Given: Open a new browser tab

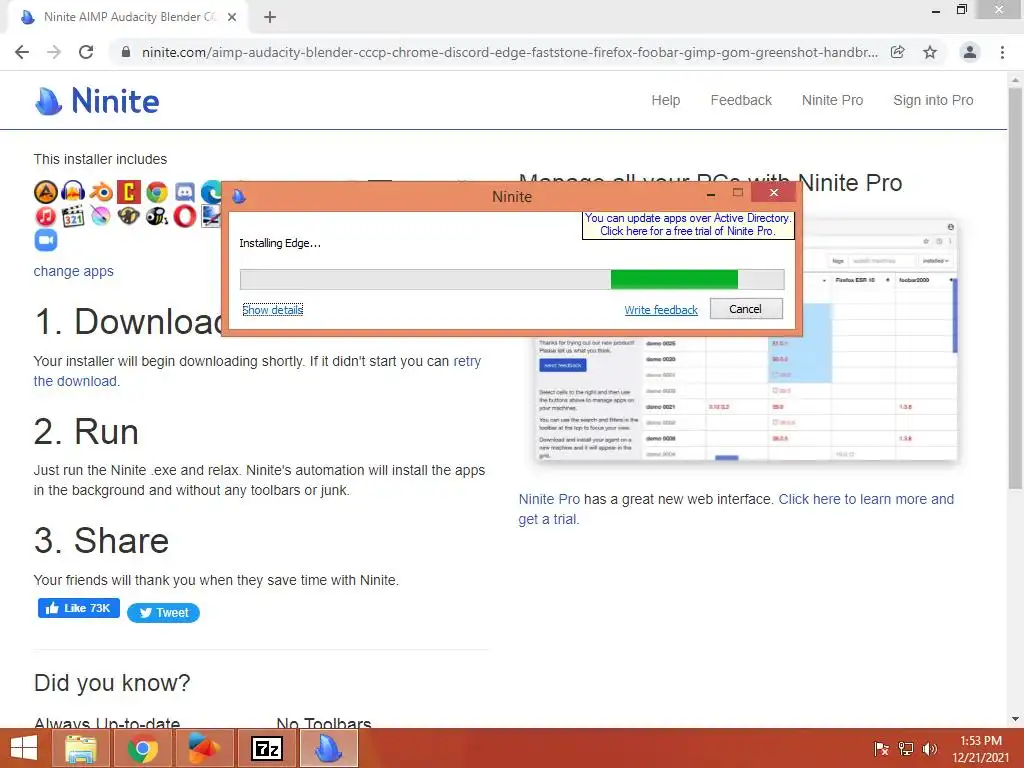Looking at the screenshot, I should click(x=270, y=17).
